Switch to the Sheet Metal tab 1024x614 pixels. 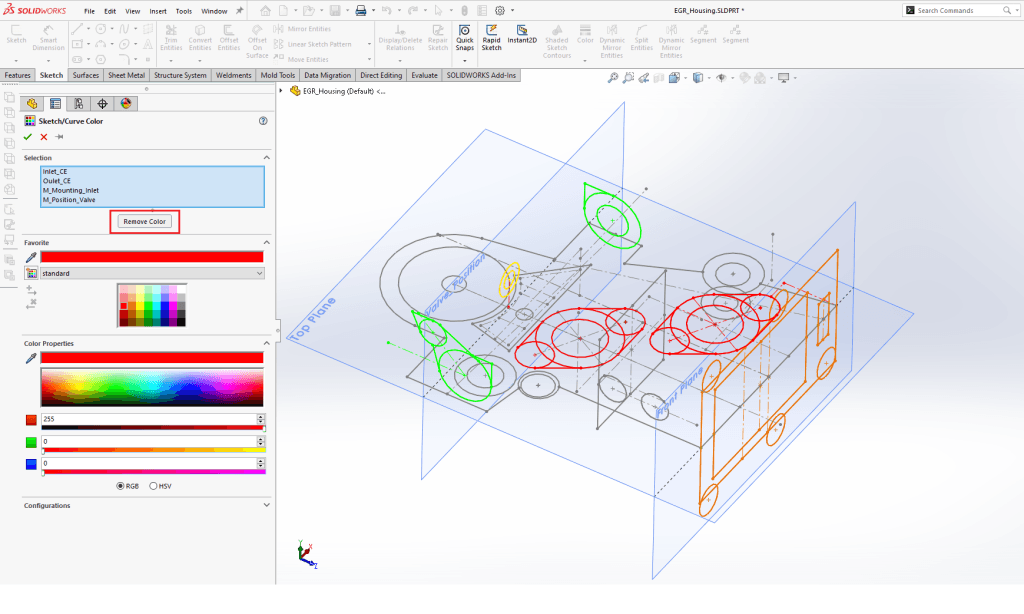126,75
